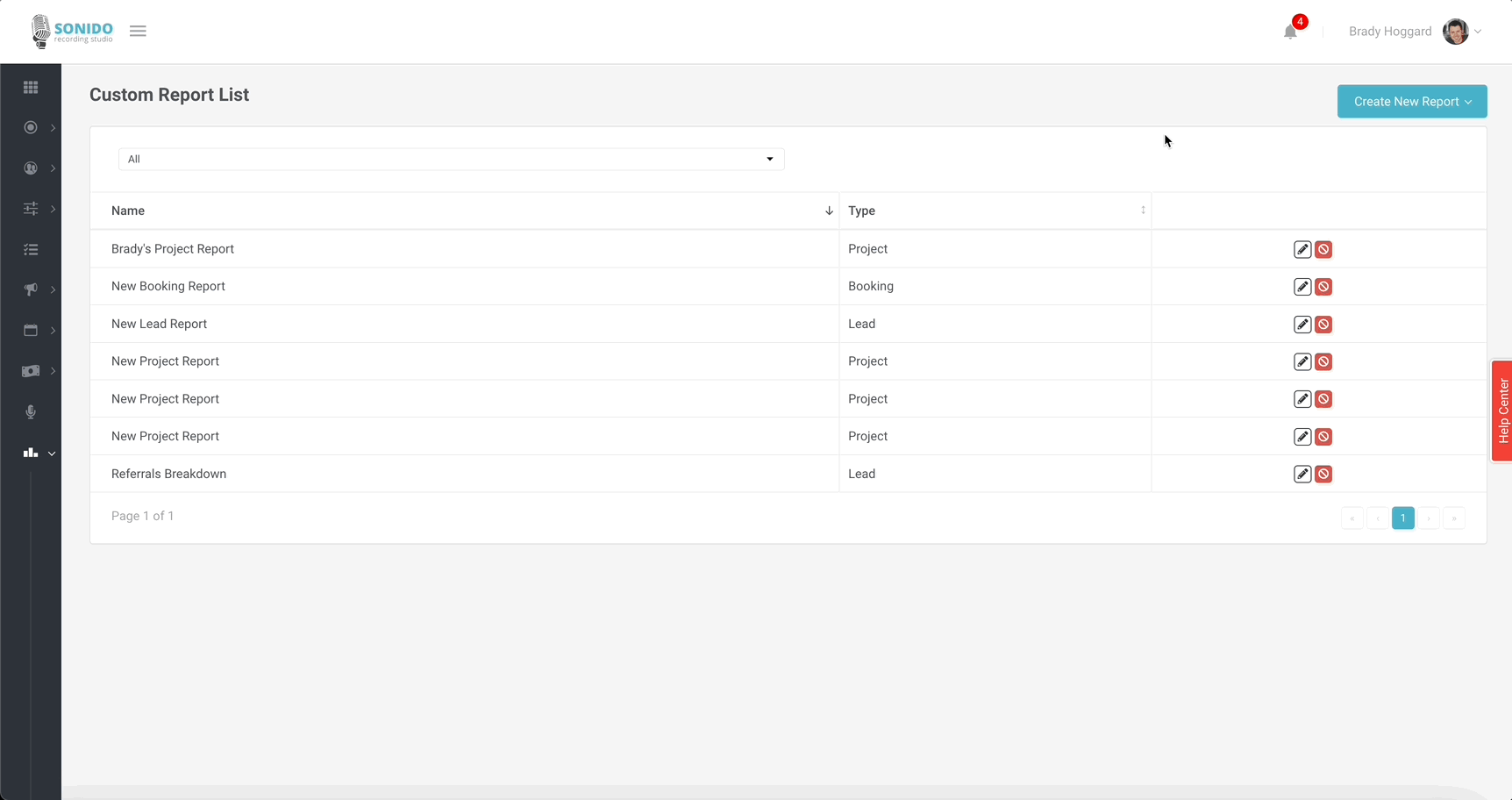Collapse the reports bar chart sidebar section

click(39, 453)
